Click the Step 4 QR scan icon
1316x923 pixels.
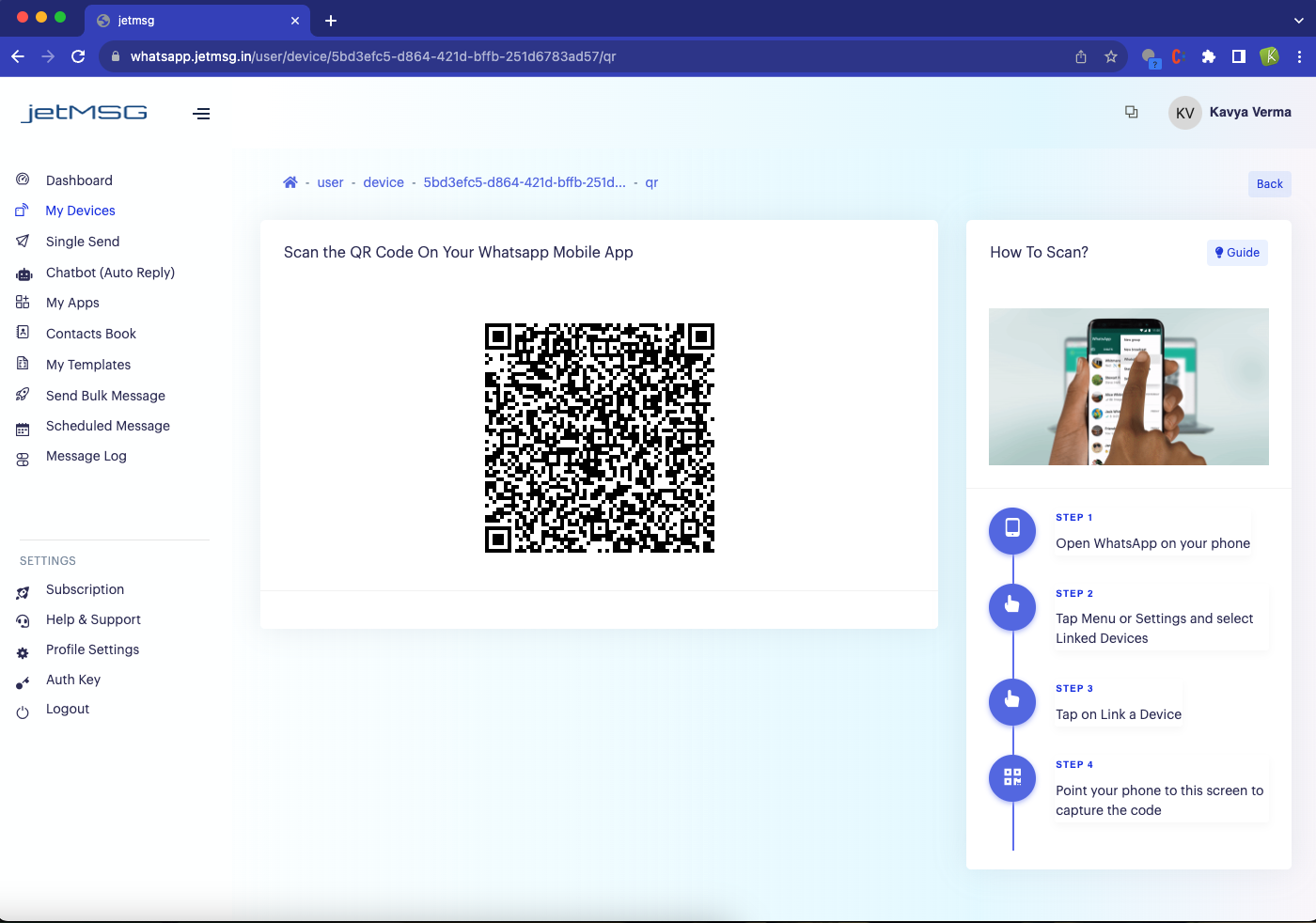(x=1012, y=777)
